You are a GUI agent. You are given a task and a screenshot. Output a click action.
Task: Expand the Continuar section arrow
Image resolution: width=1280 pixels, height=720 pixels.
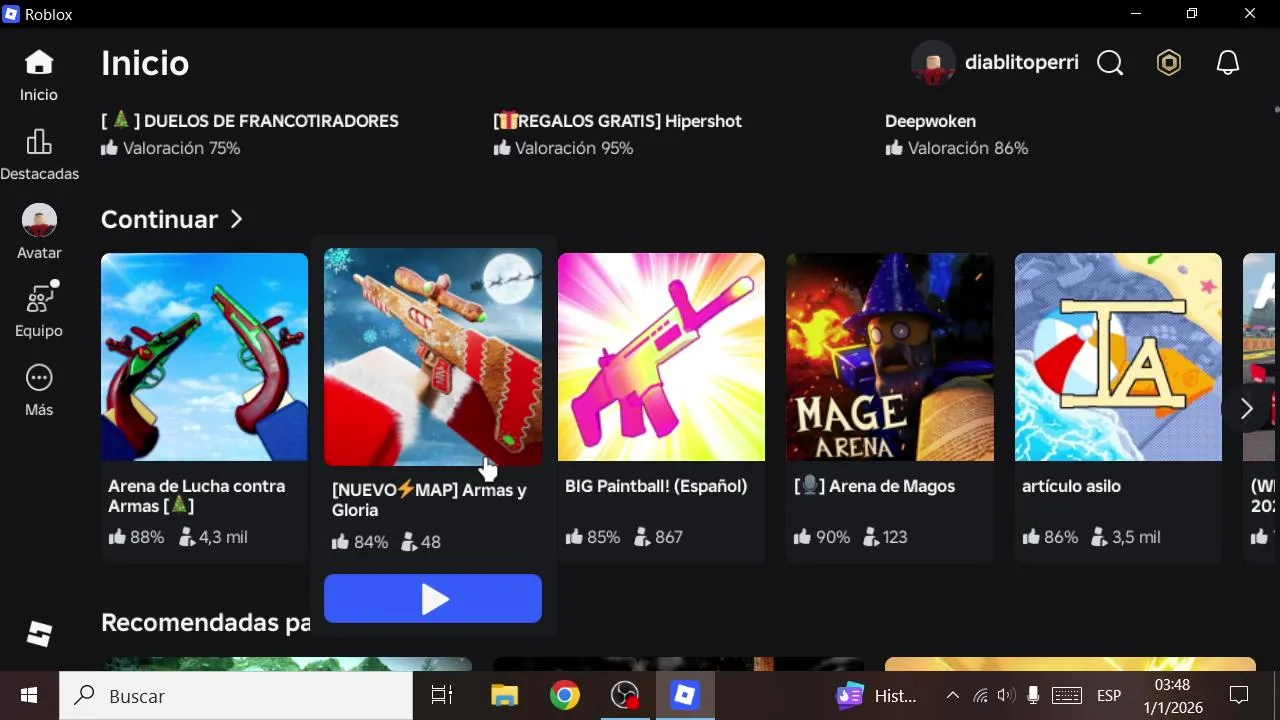pyautogui.click(x=236, y=219)
